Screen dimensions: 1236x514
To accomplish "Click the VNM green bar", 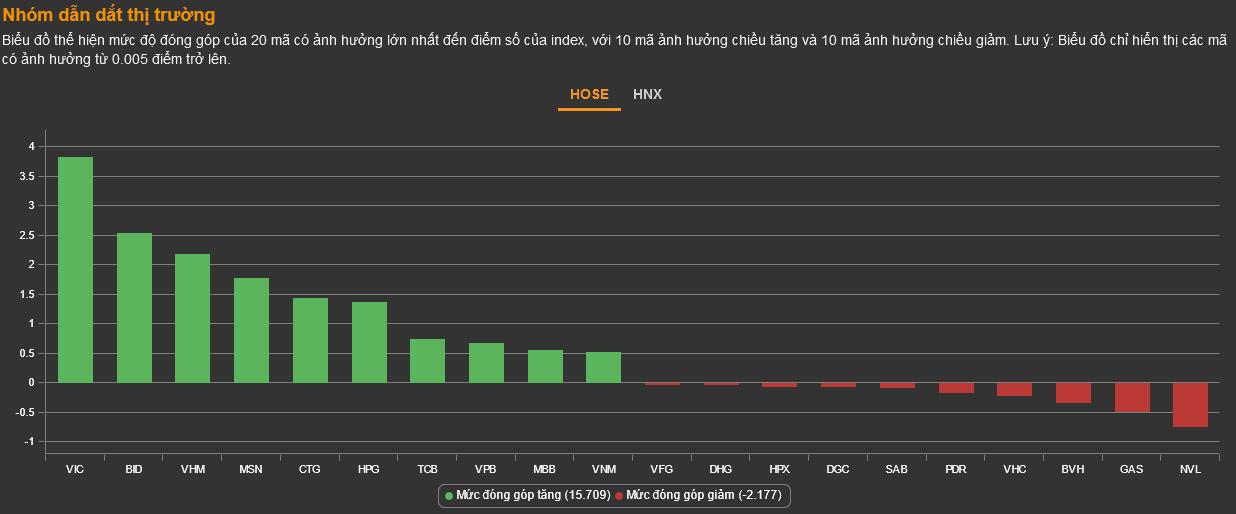I will coord(603,367).
